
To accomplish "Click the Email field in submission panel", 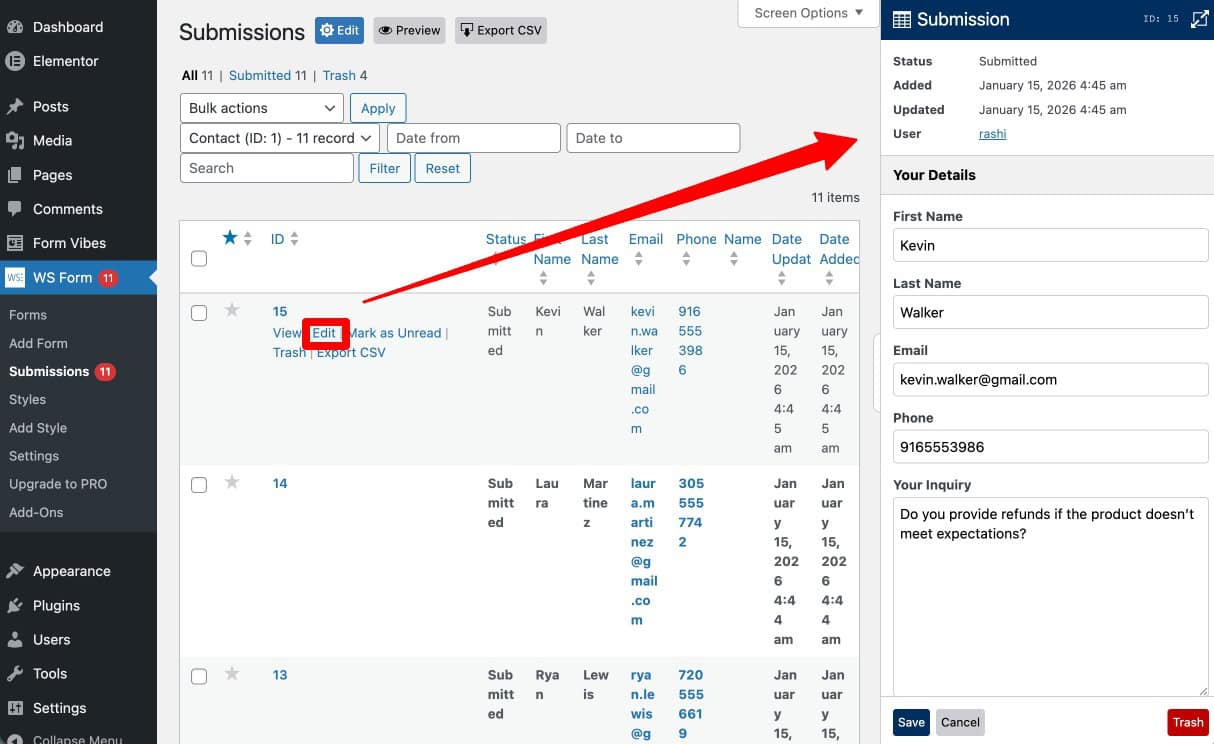I will pos(1050,379).
